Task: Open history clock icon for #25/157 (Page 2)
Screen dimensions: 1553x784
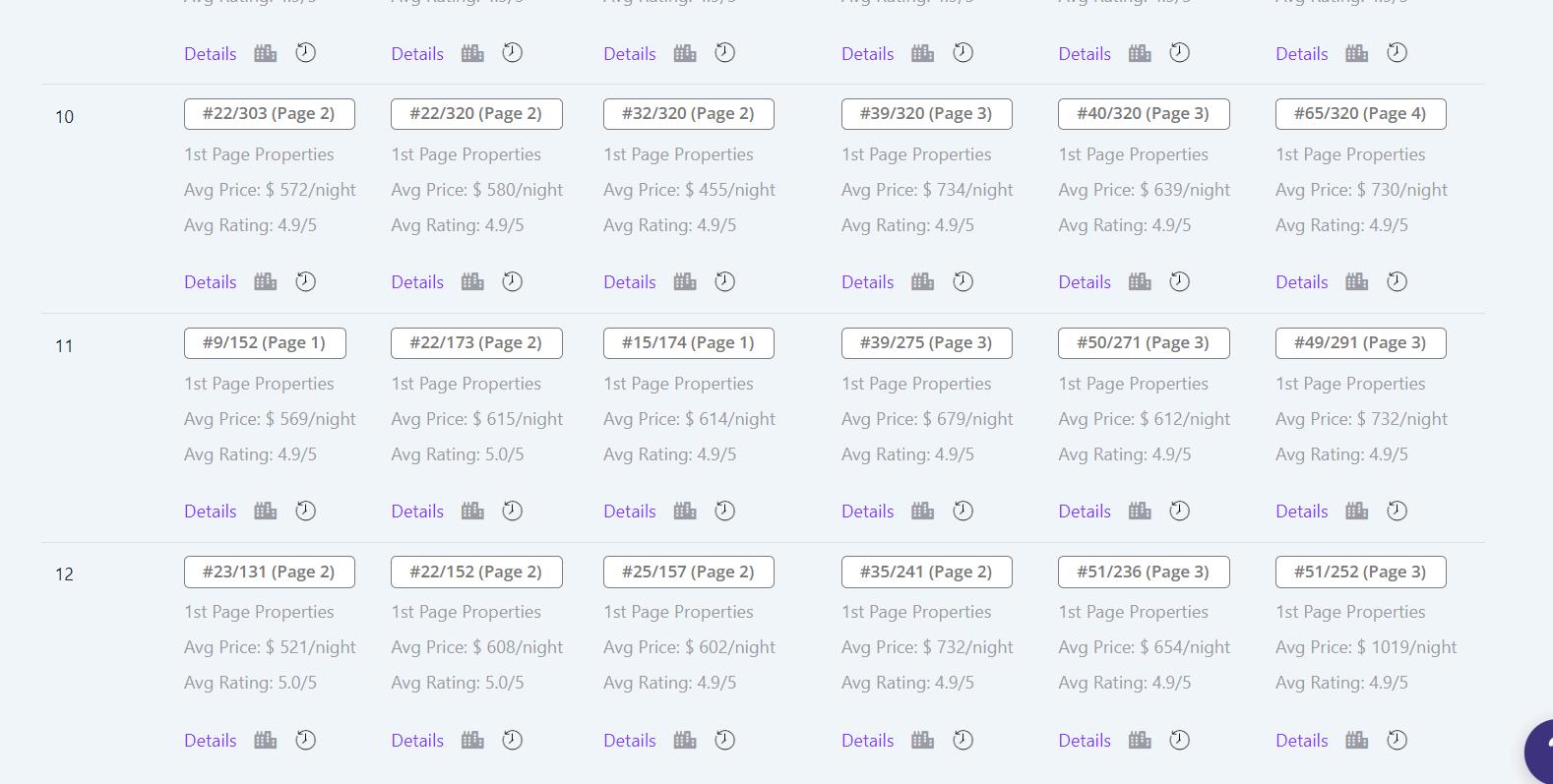Action: [x=725, y=740]
